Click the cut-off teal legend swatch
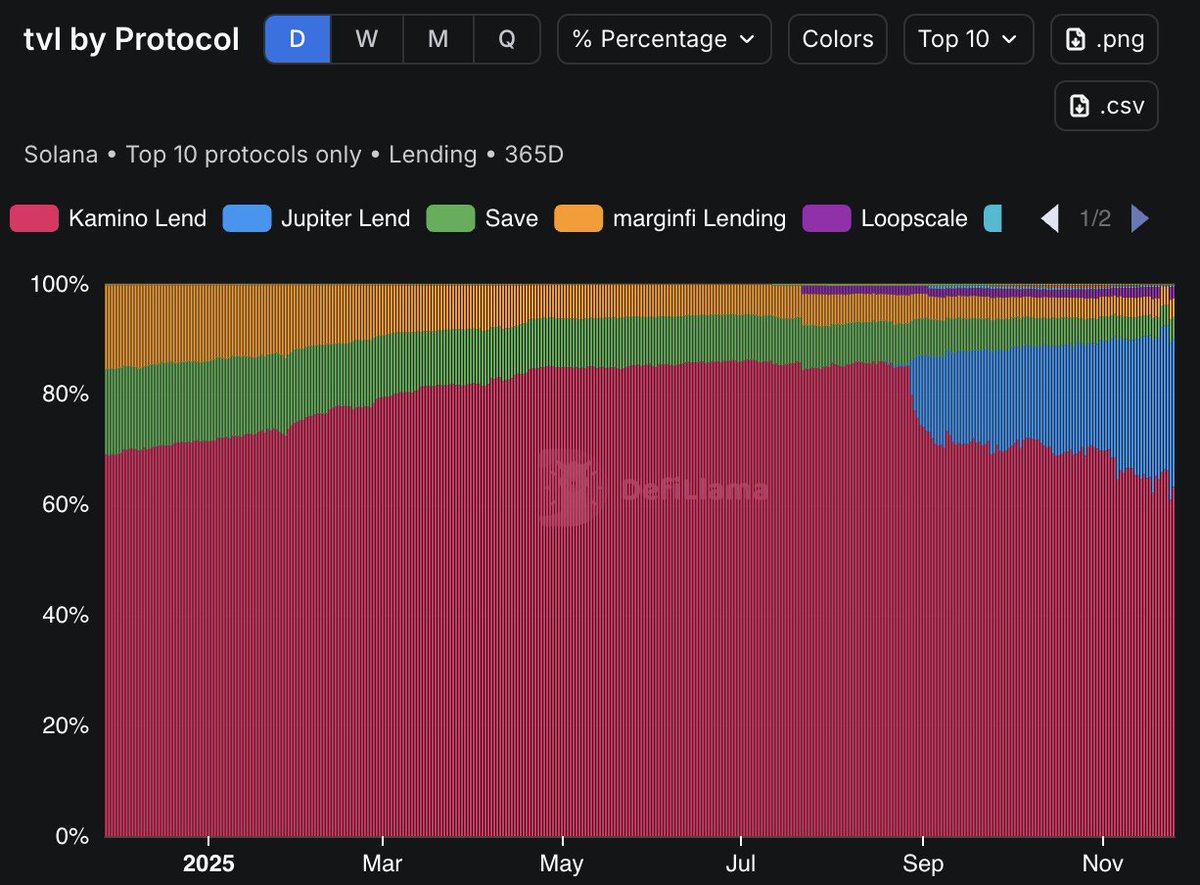 pyautogui.click(x=992, y=218)
